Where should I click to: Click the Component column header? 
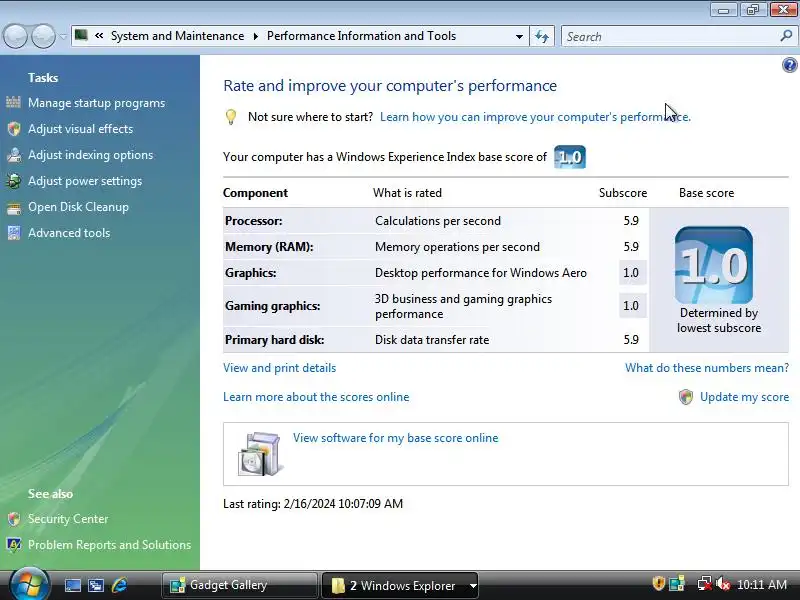pos(255,193)
